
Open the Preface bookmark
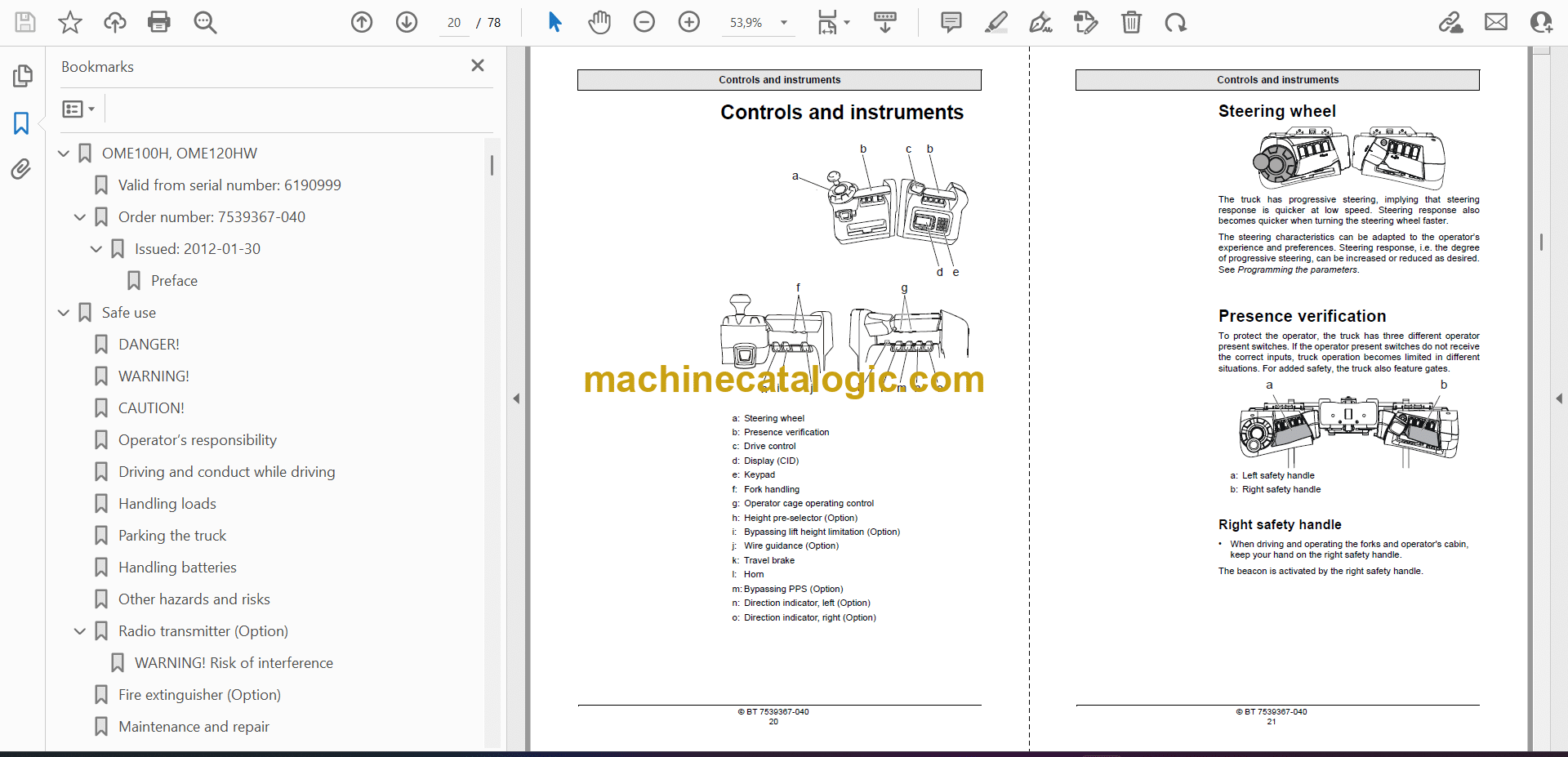(x=174, y=281)
